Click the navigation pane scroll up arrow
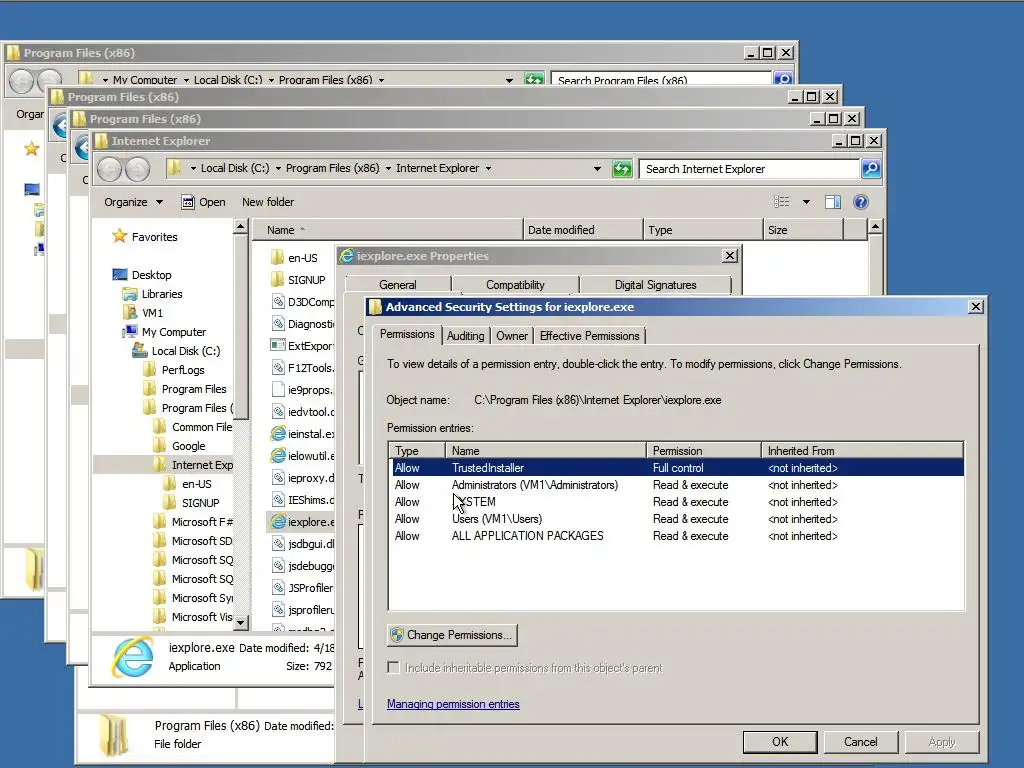The height and width of the screenshot is (768, 1024). coord(240,227)
